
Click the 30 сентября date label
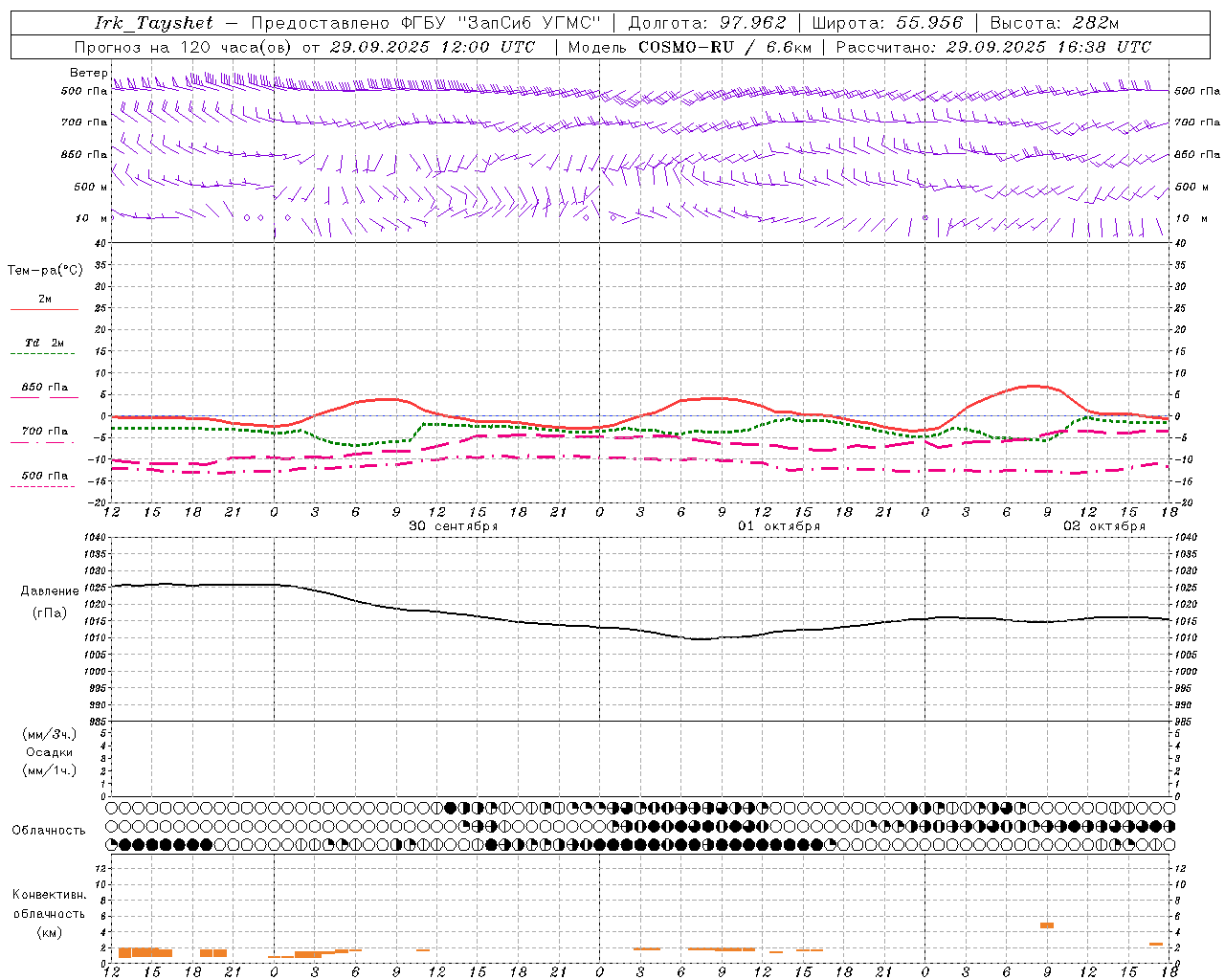pos(453,526)
